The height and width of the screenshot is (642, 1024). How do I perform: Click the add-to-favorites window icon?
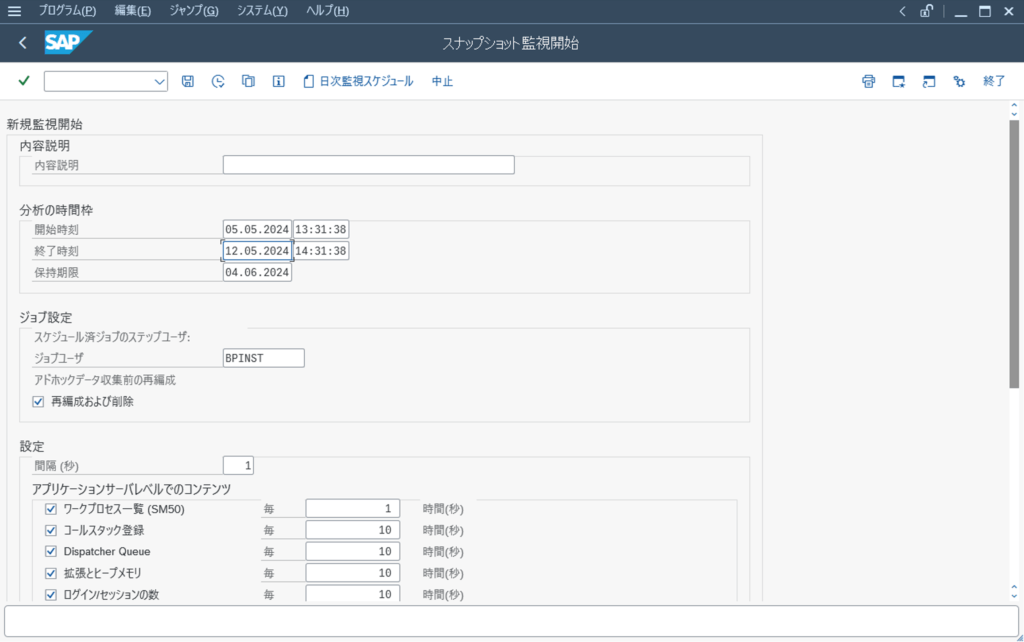coord(897,81)
